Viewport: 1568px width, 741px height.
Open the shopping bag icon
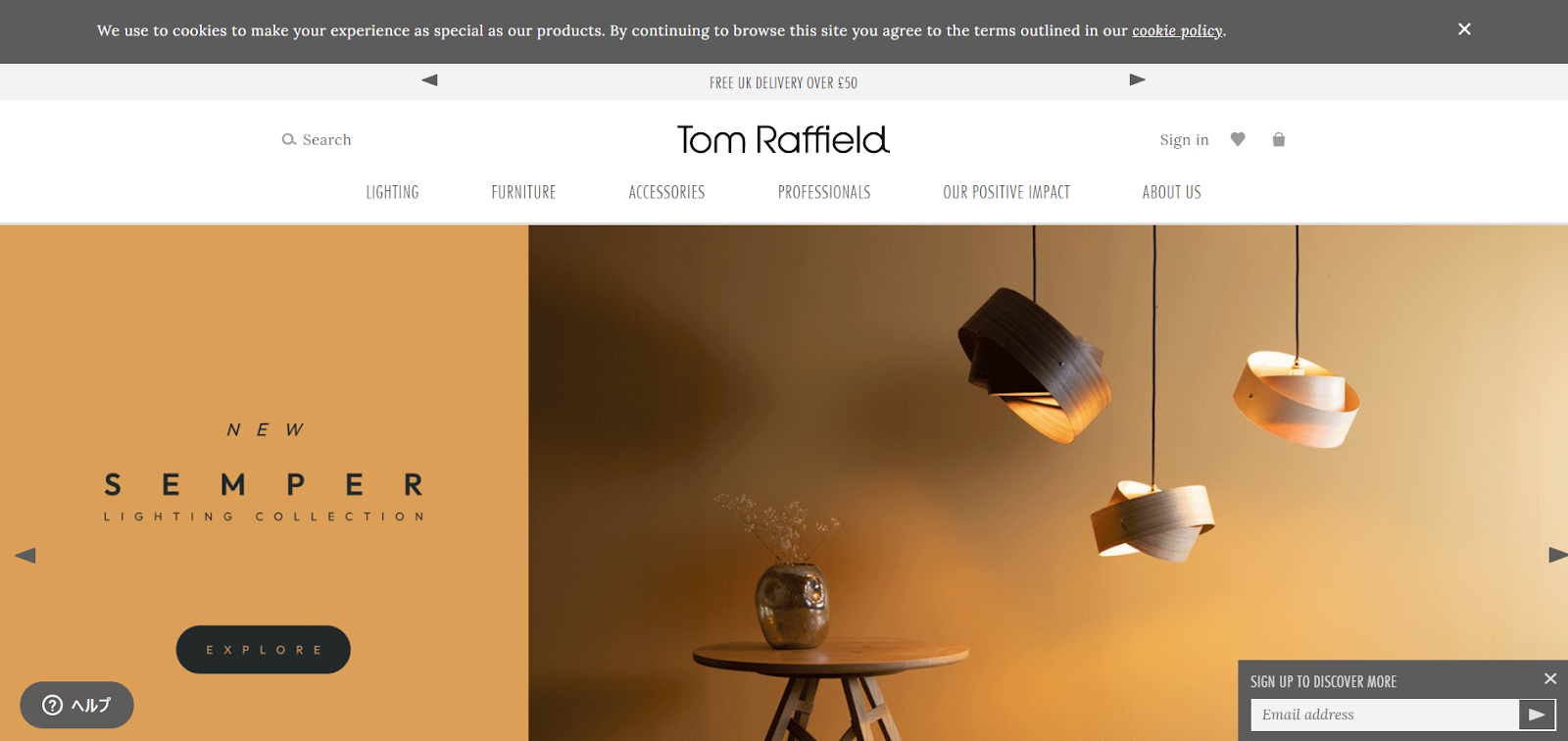1279,139
